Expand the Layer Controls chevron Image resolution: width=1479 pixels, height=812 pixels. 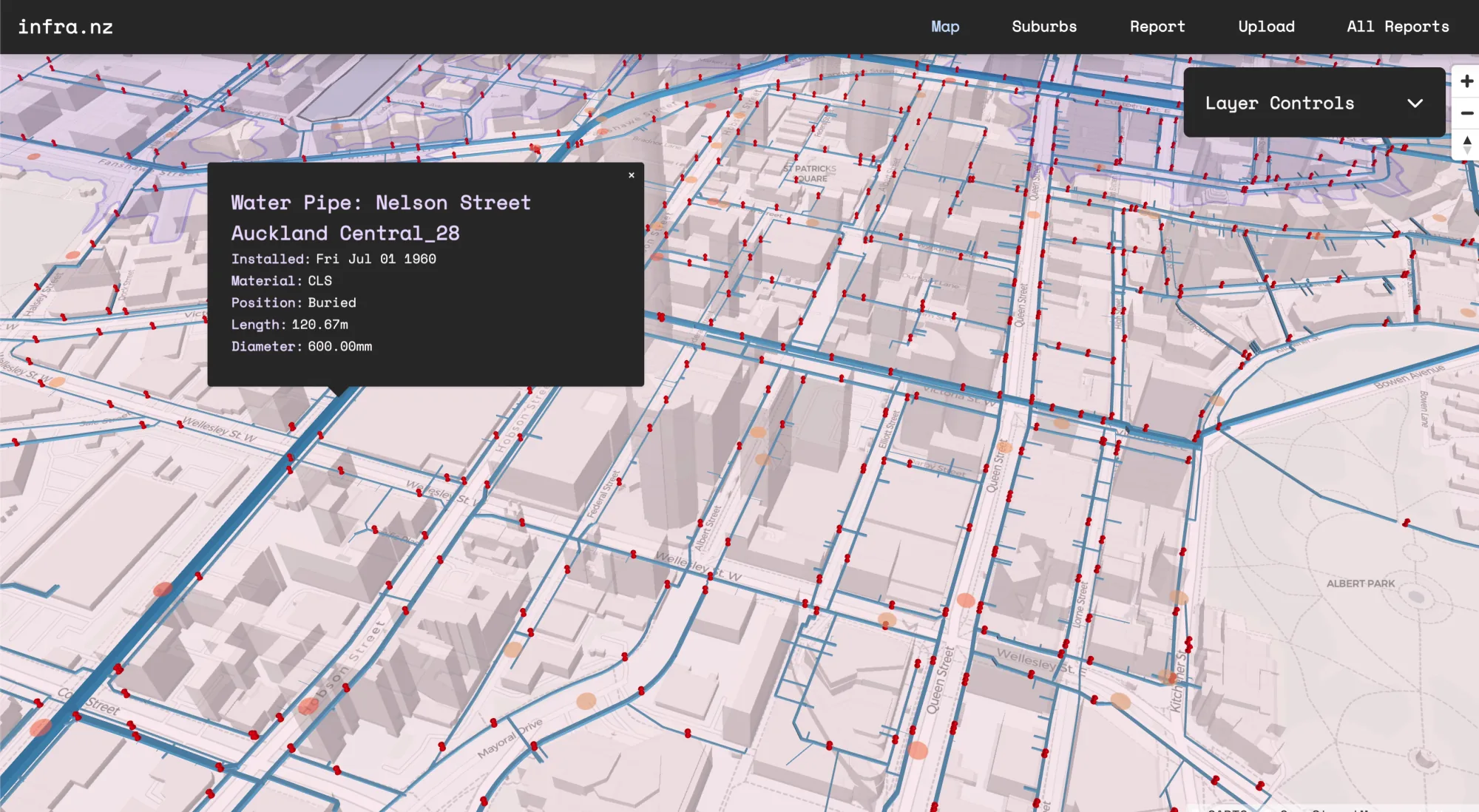click(x=1415, y=103)
